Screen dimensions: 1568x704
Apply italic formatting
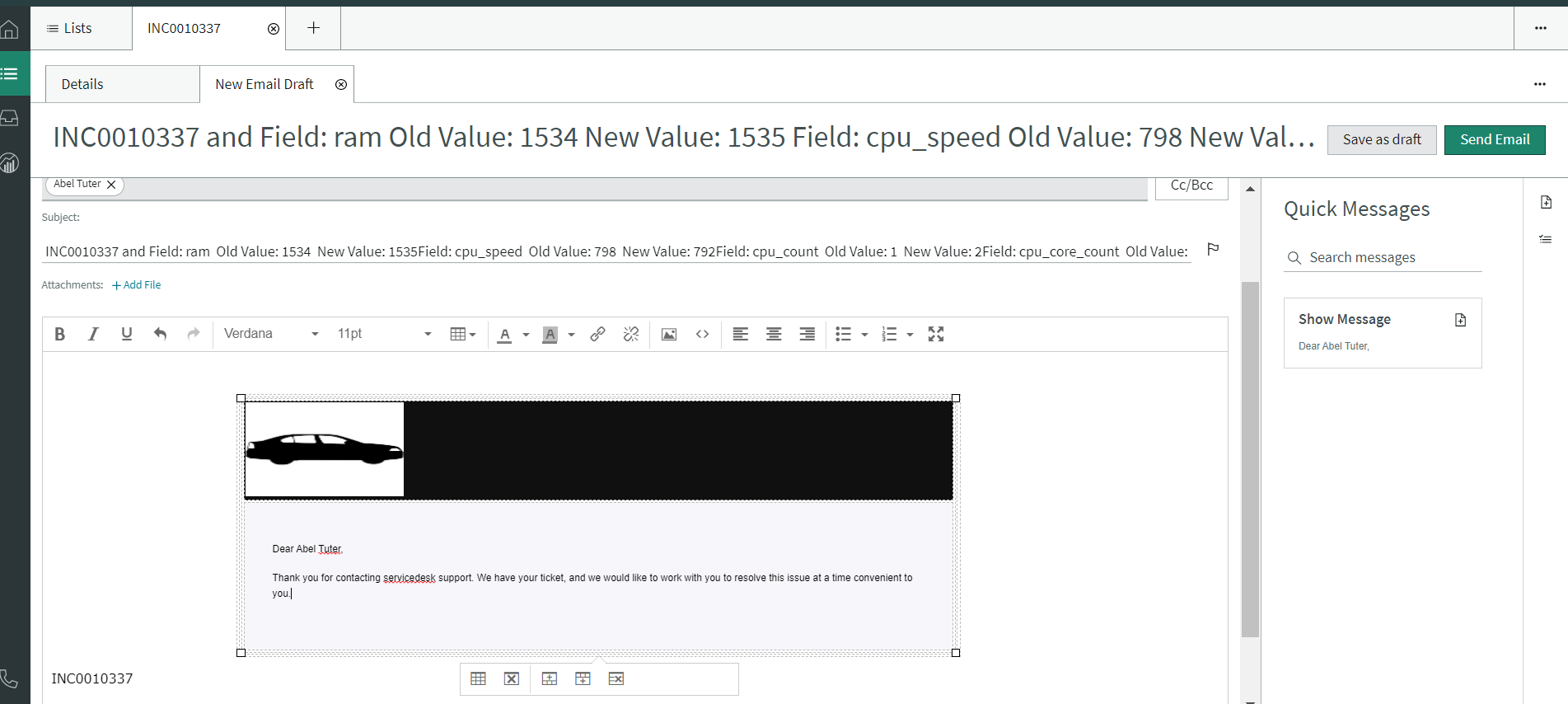pyautogui.click(x=93, y=334)
